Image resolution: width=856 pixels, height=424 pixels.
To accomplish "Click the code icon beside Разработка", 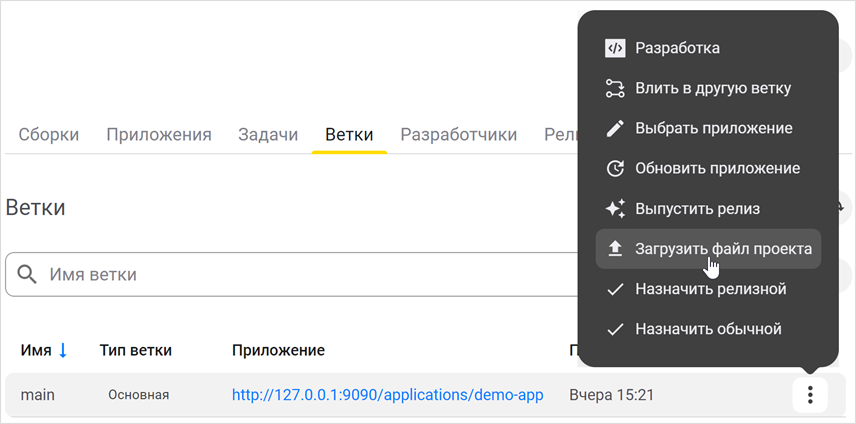I will (615, 48).
